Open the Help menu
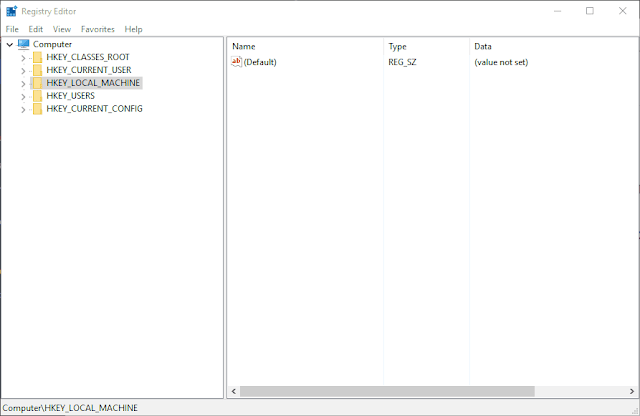The height and width of the screenshot is (416, 640). [x=133, y=29]
